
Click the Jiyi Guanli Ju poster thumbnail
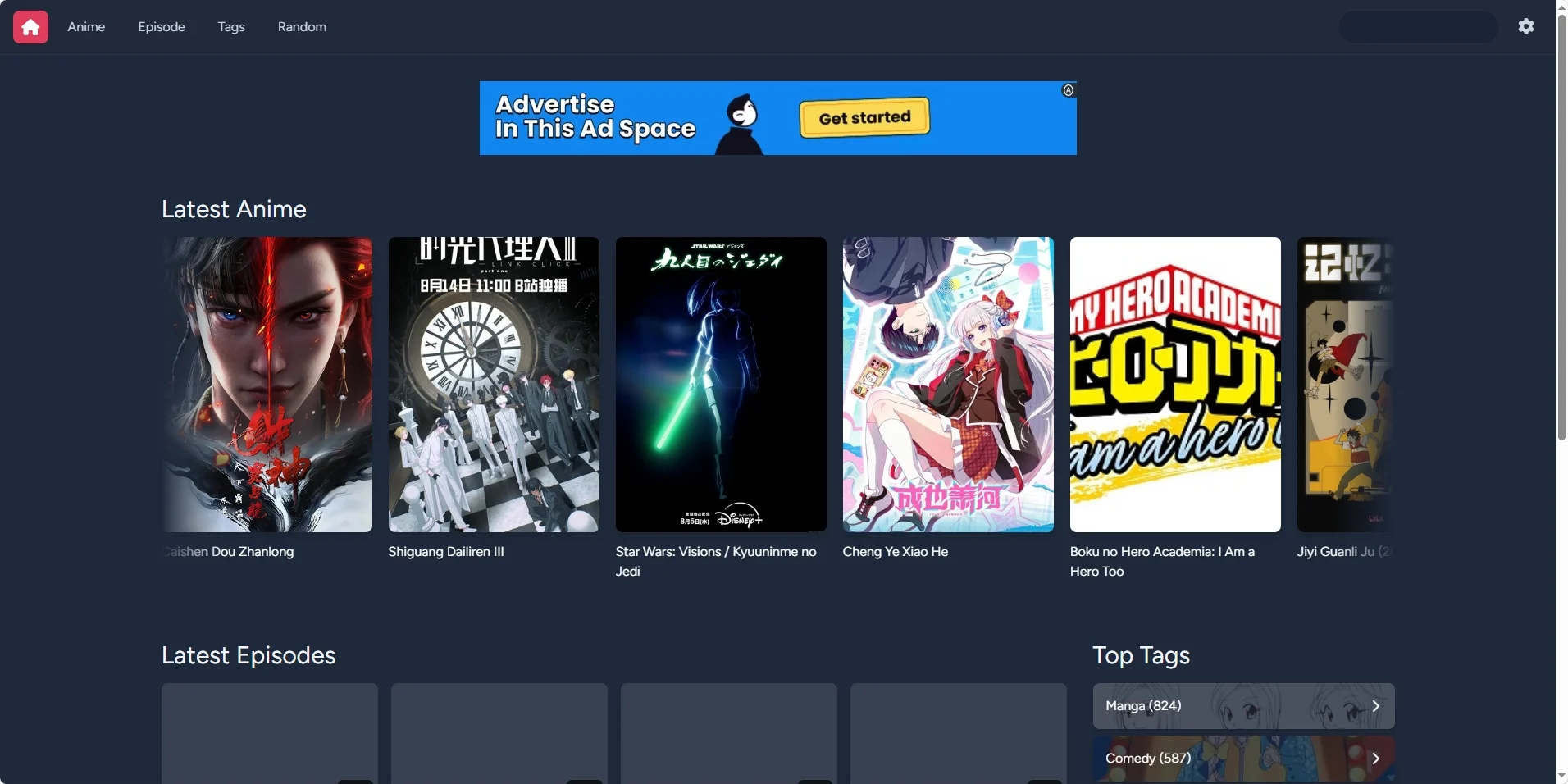[1345, 385]
